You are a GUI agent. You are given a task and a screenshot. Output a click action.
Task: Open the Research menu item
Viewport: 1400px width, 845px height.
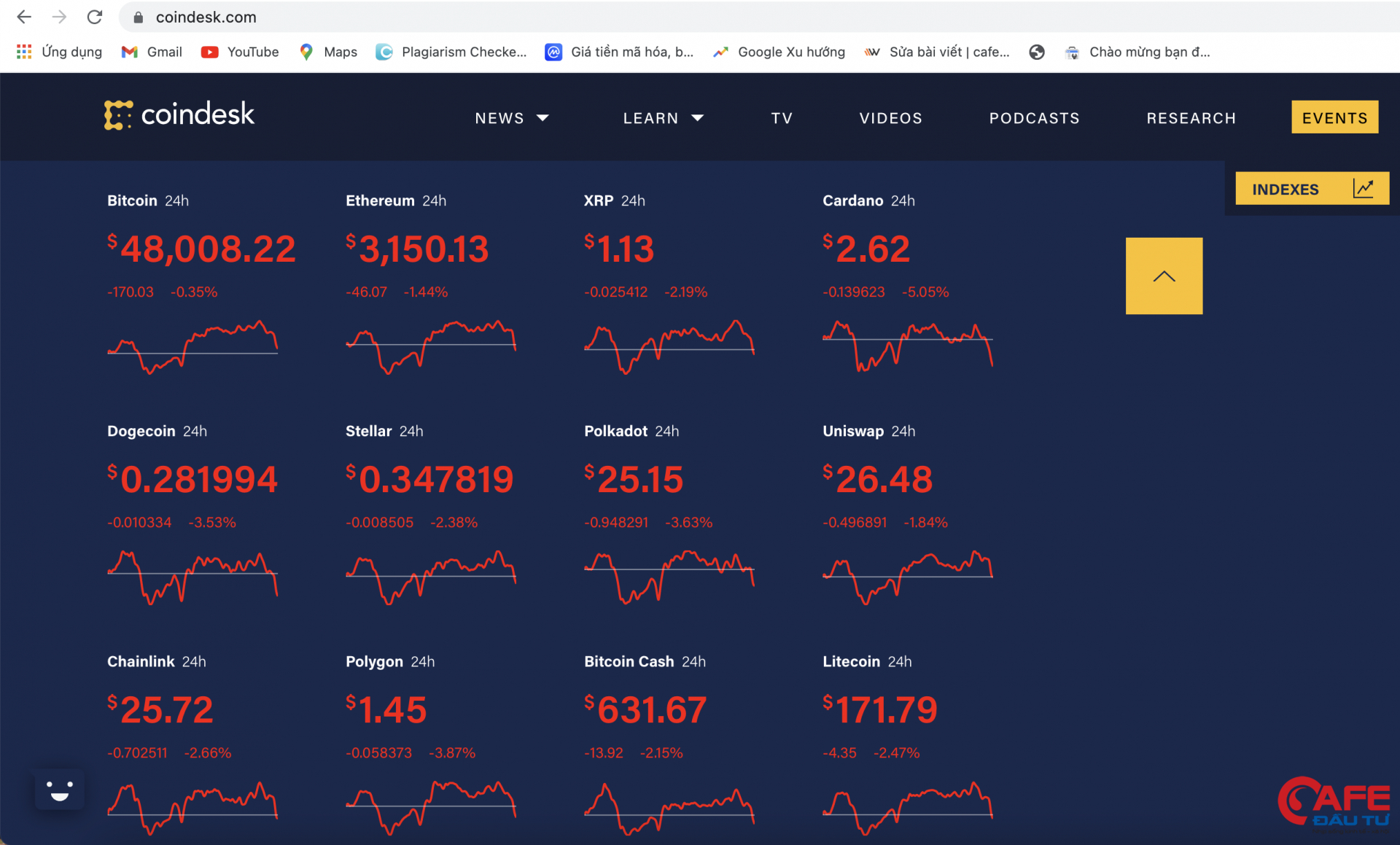click(x=1191, y=118)
